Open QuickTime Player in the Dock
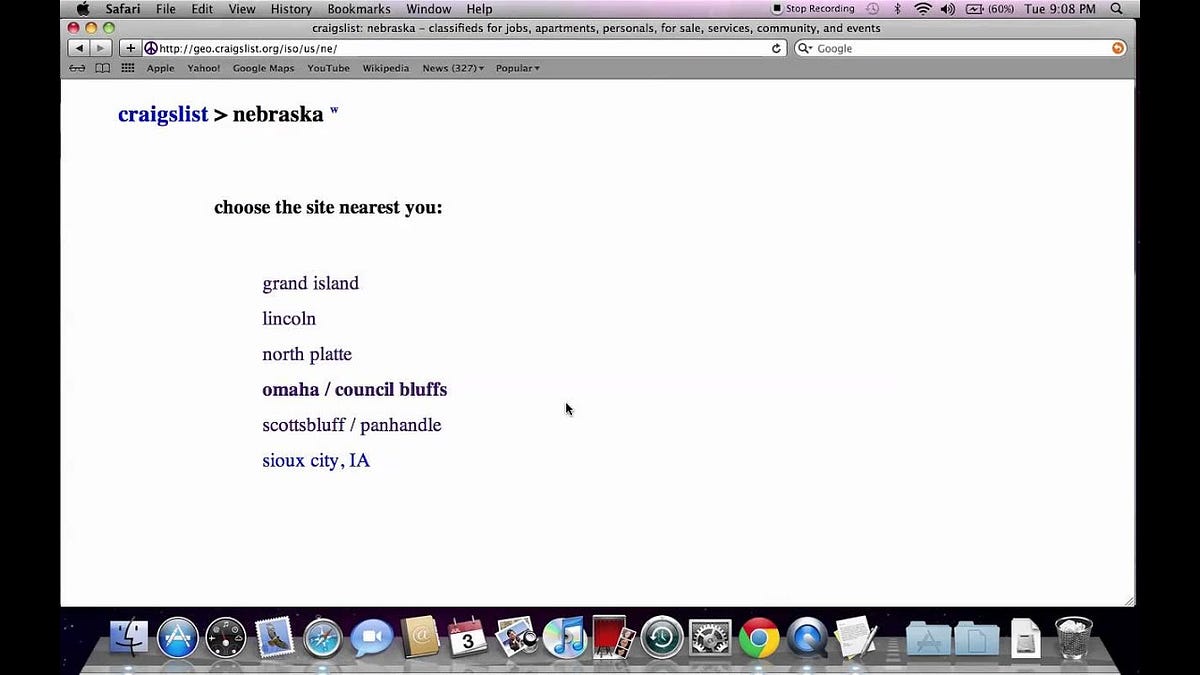Image resolution: width=1200 pixels, height=675 pixels. pos(807,637)
